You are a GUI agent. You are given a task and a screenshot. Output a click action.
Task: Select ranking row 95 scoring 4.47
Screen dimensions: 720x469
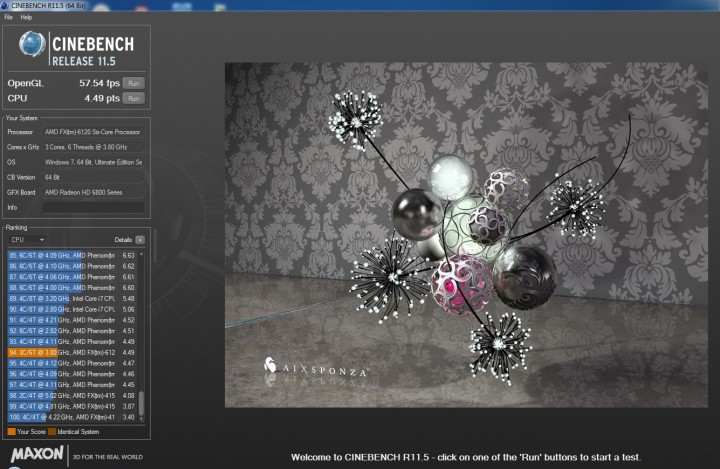pyautogui.click(x=72, y=363)
